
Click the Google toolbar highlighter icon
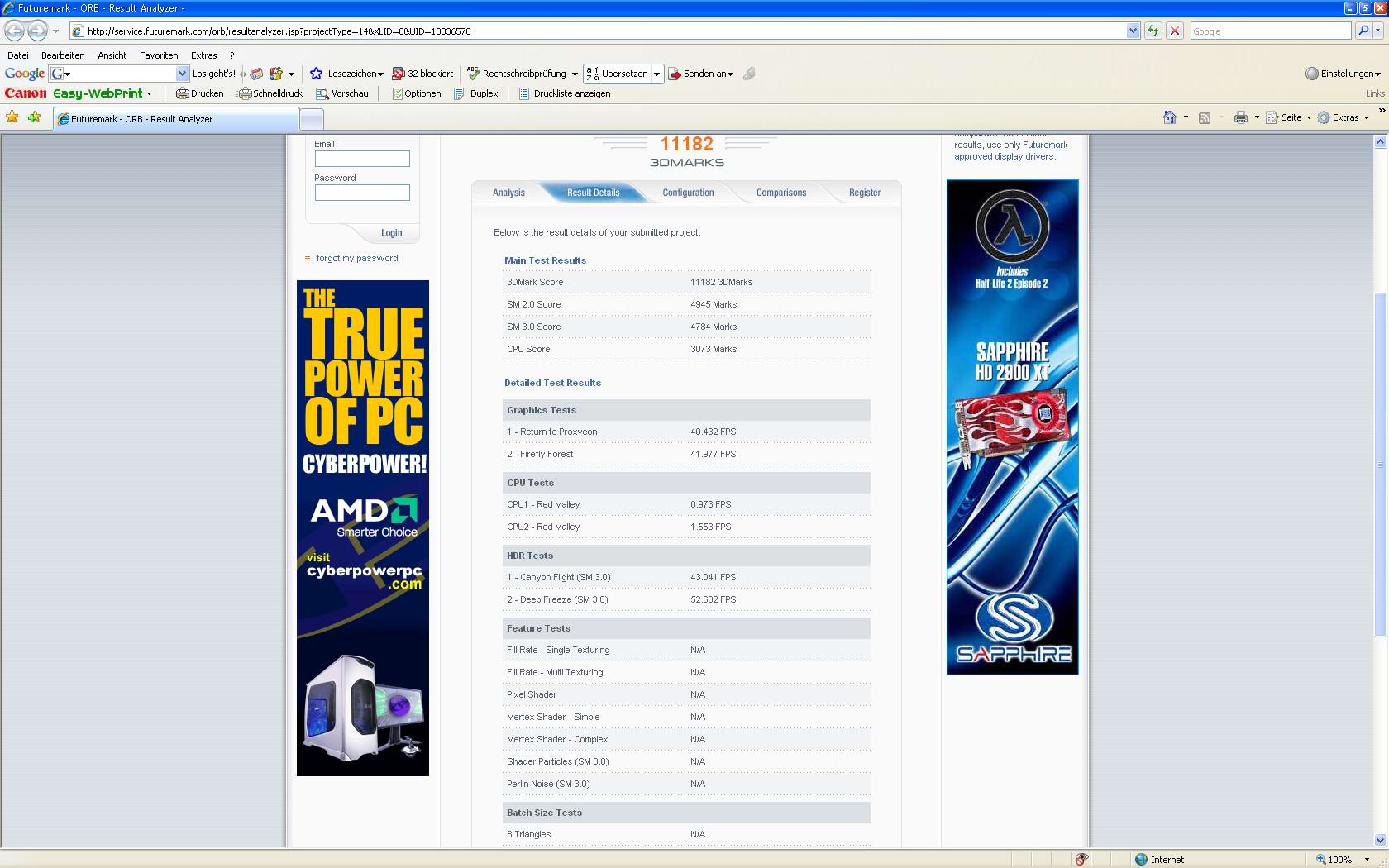[749, 74]
